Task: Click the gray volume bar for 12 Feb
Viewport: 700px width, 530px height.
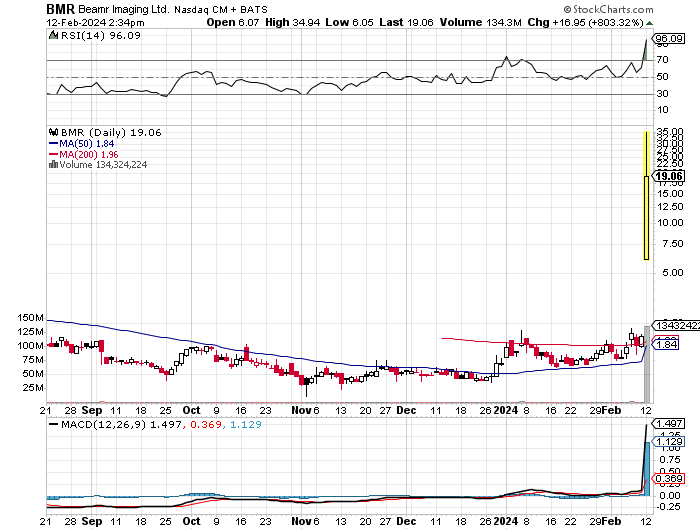Action: pos(646,364)
